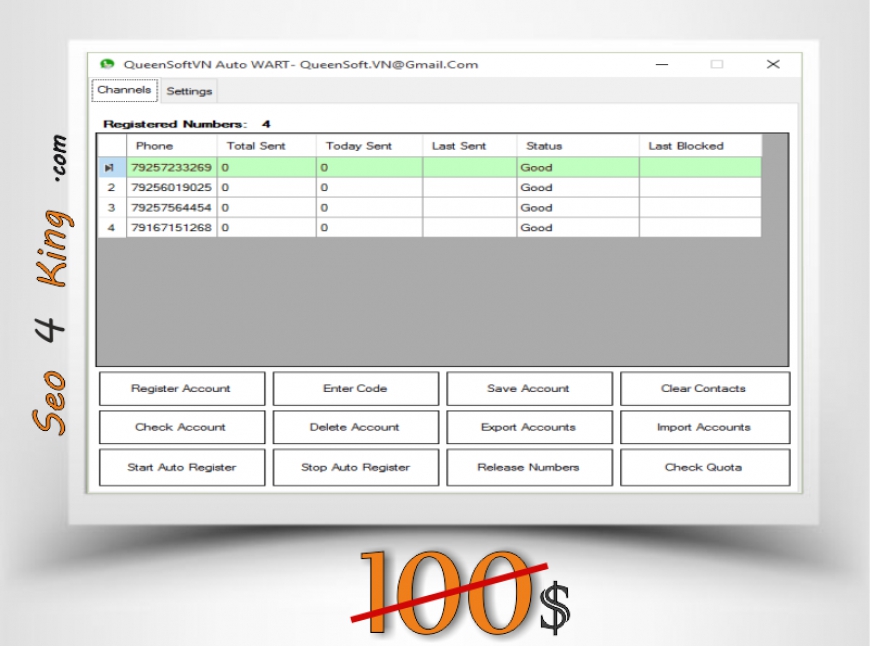Select phone number 79167151268

click(171, 228)
